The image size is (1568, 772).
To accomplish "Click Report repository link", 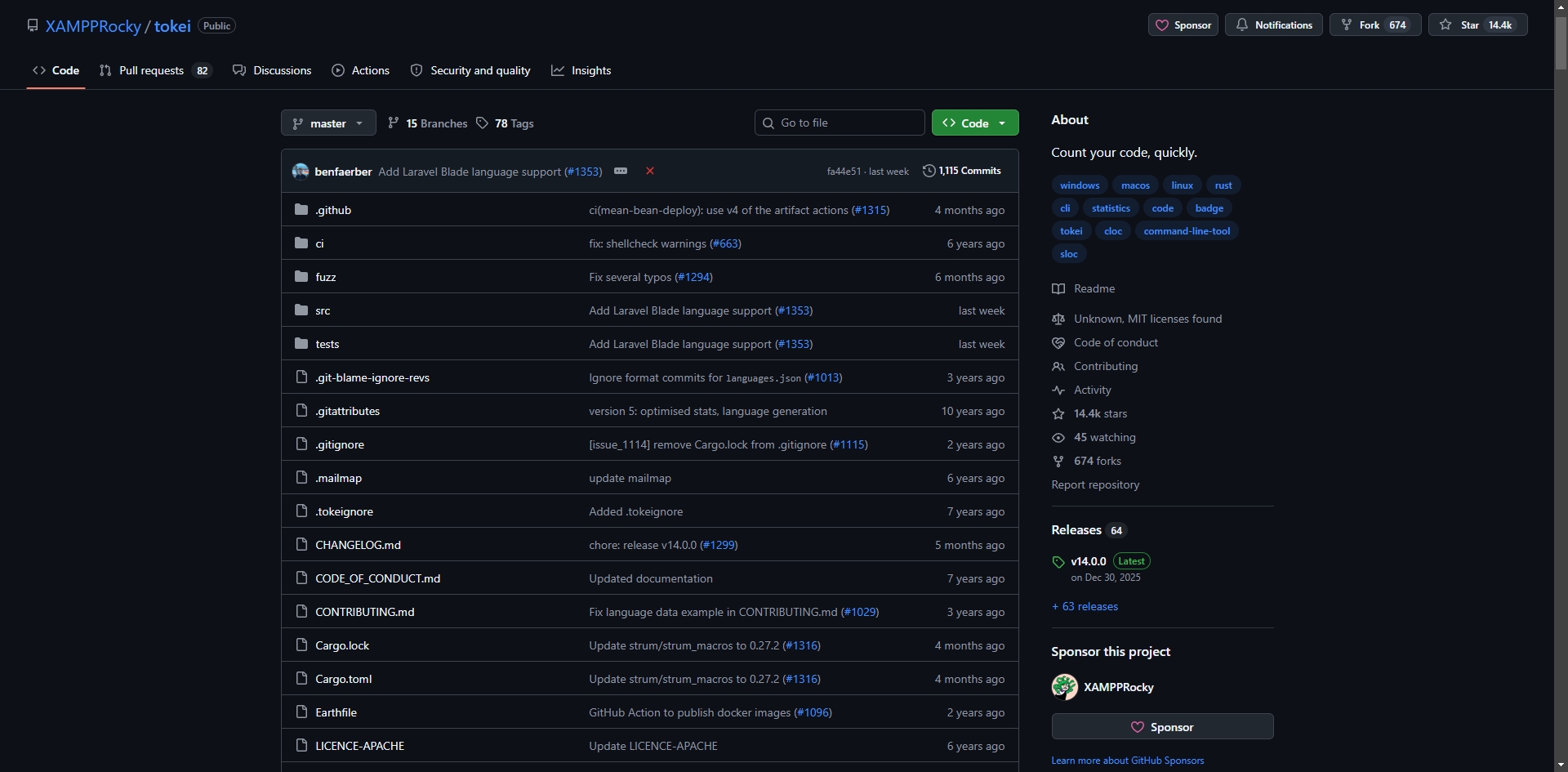I will pyautogui.click(x=1095, y=484).
